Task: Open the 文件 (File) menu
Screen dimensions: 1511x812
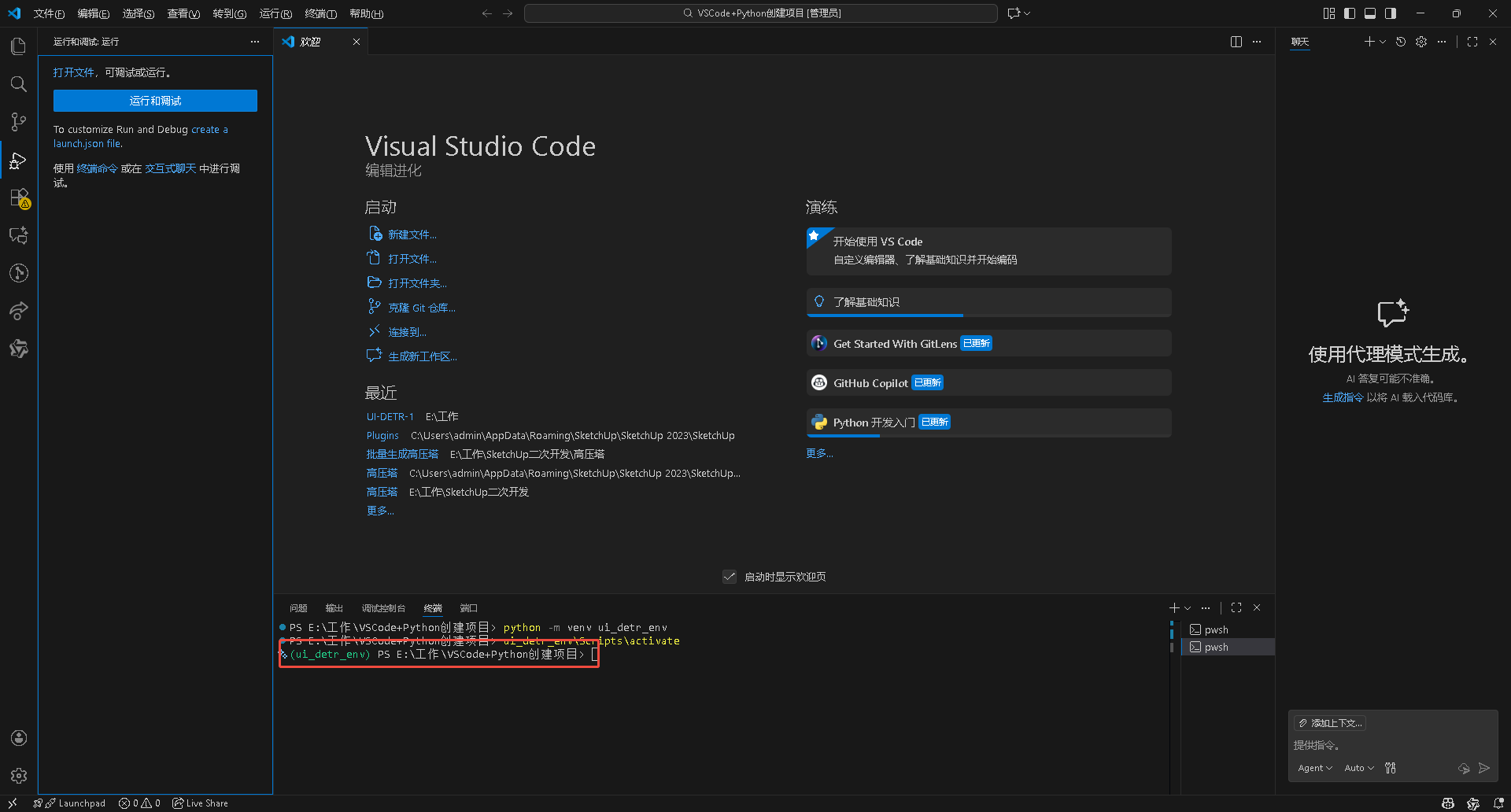Action: click(49, 13)
